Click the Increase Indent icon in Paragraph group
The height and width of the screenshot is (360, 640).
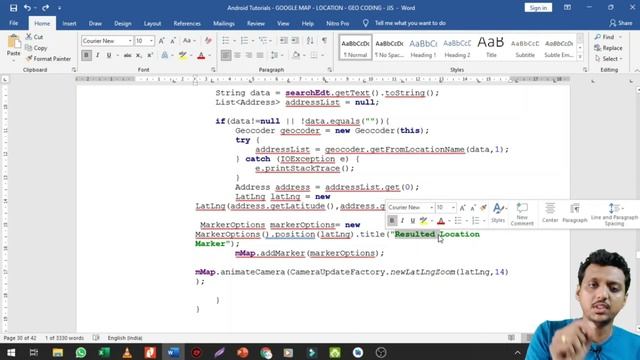[295, 40]
